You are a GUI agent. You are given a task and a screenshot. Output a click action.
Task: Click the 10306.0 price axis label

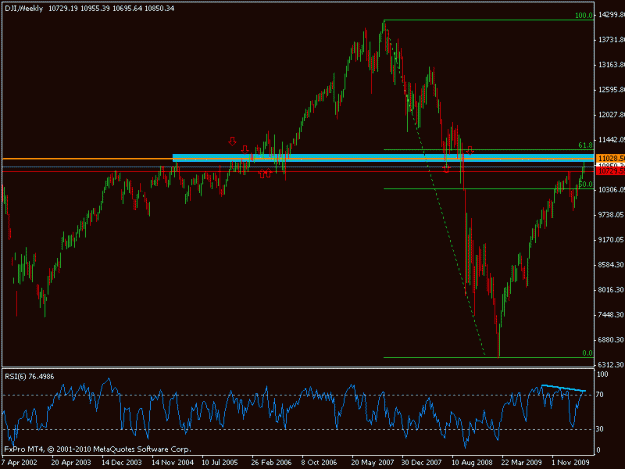click(x=611, y=190)
